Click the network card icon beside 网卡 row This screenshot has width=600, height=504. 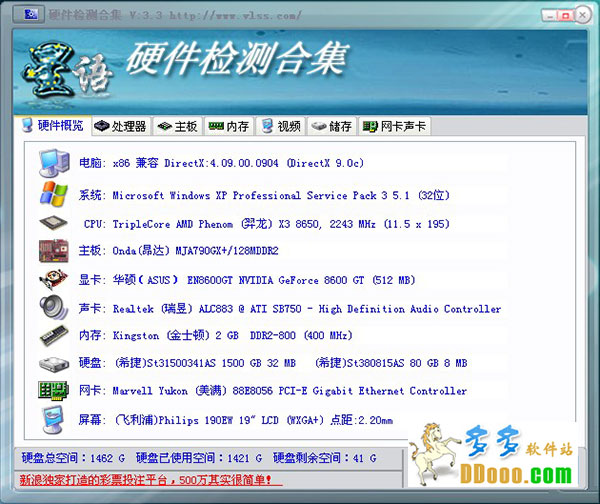click(53, 390)
